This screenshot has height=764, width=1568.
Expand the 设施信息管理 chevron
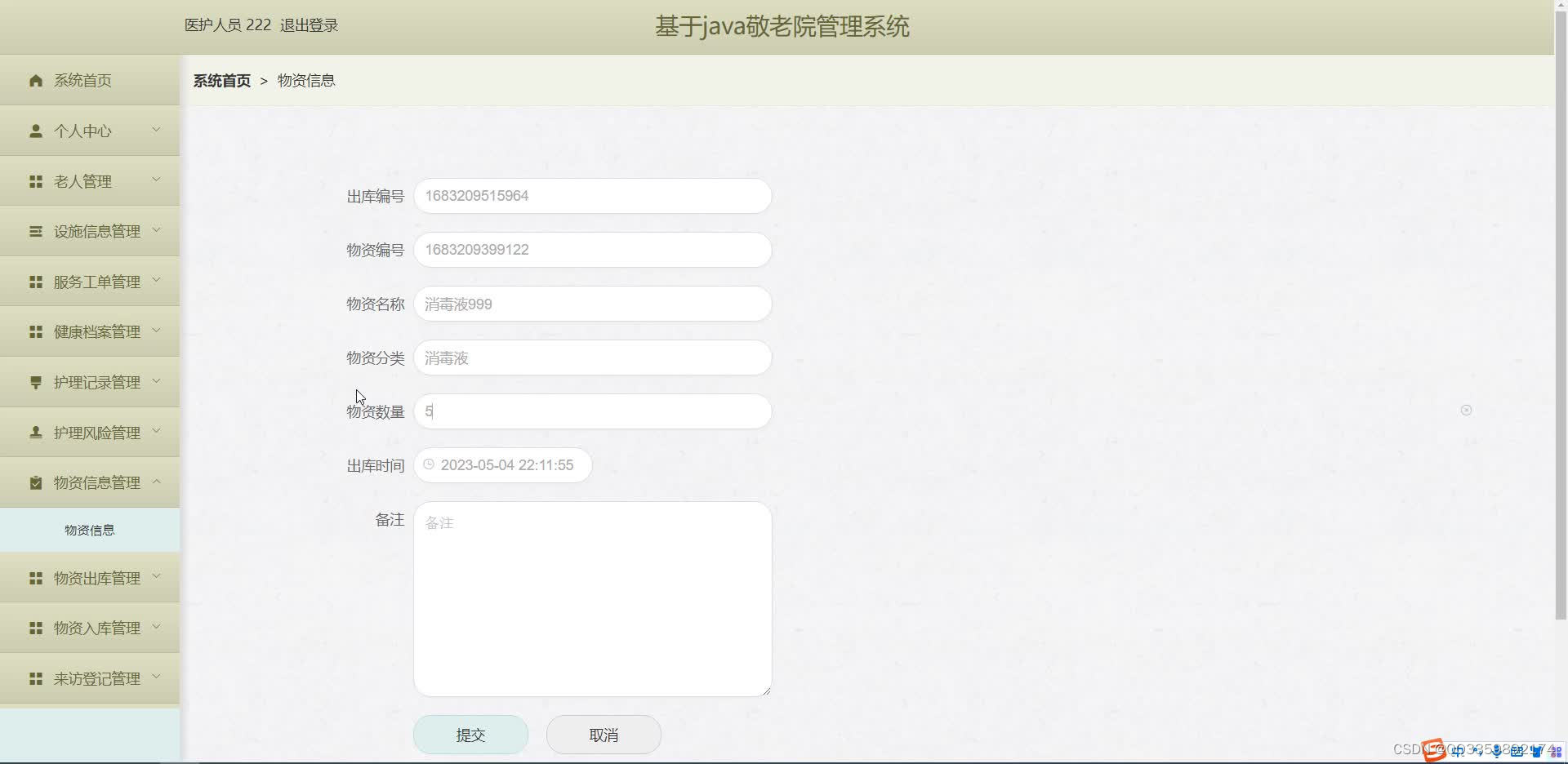pyautogui.click(x=156, y=230)
